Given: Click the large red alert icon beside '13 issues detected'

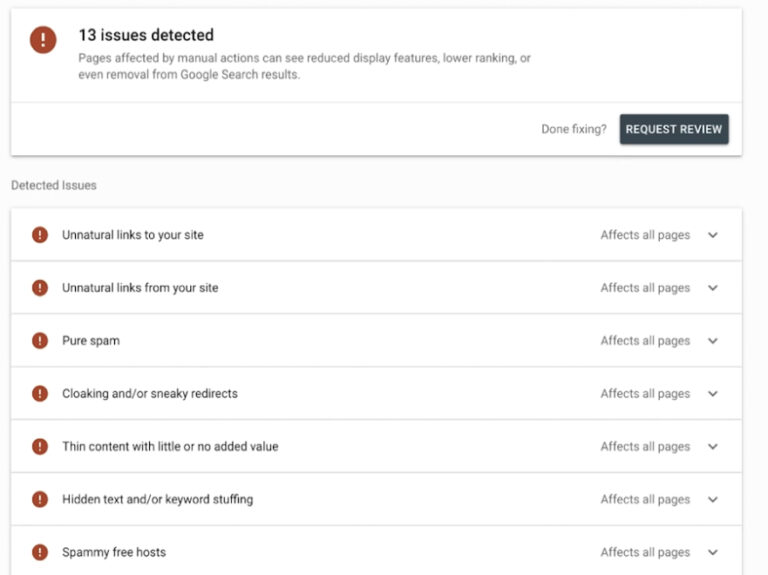Looking at the screenshot, I should tap(43, 40).
